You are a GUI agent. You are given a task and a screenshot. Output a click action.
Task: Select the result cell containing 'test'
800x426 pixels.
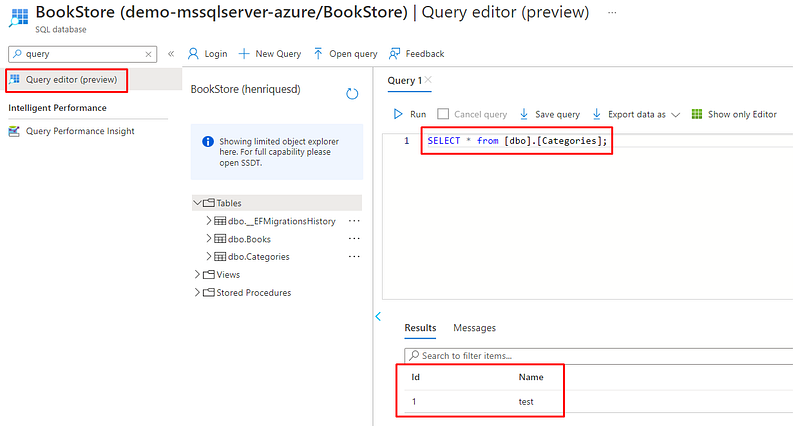pos(526,402)
